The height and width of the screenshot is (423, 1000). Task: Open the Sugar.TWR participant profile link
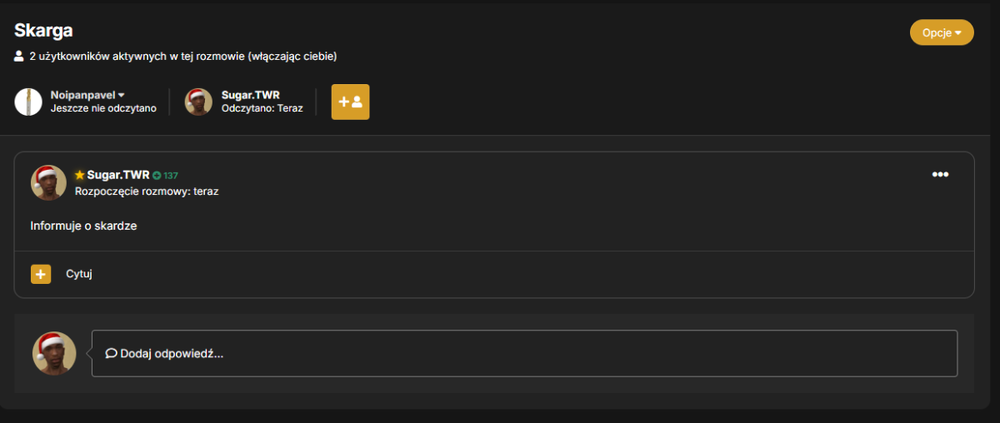(x=251, y=95)
